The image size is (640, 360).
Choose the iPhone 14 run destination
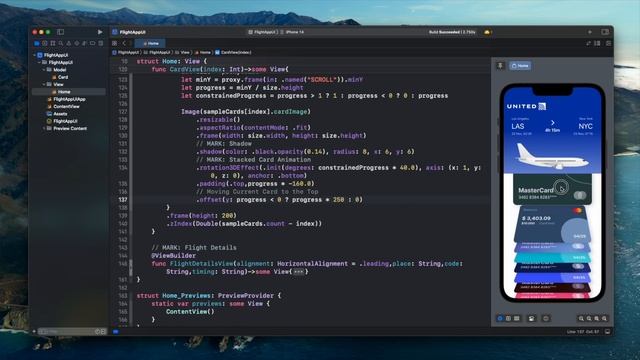[x=293, y=32]
